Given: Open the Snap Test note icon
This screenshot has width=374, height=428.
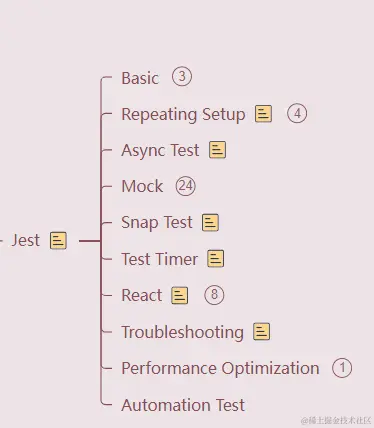Looking at the screenshot, I should pyautogui.click(x=210, y=222).
